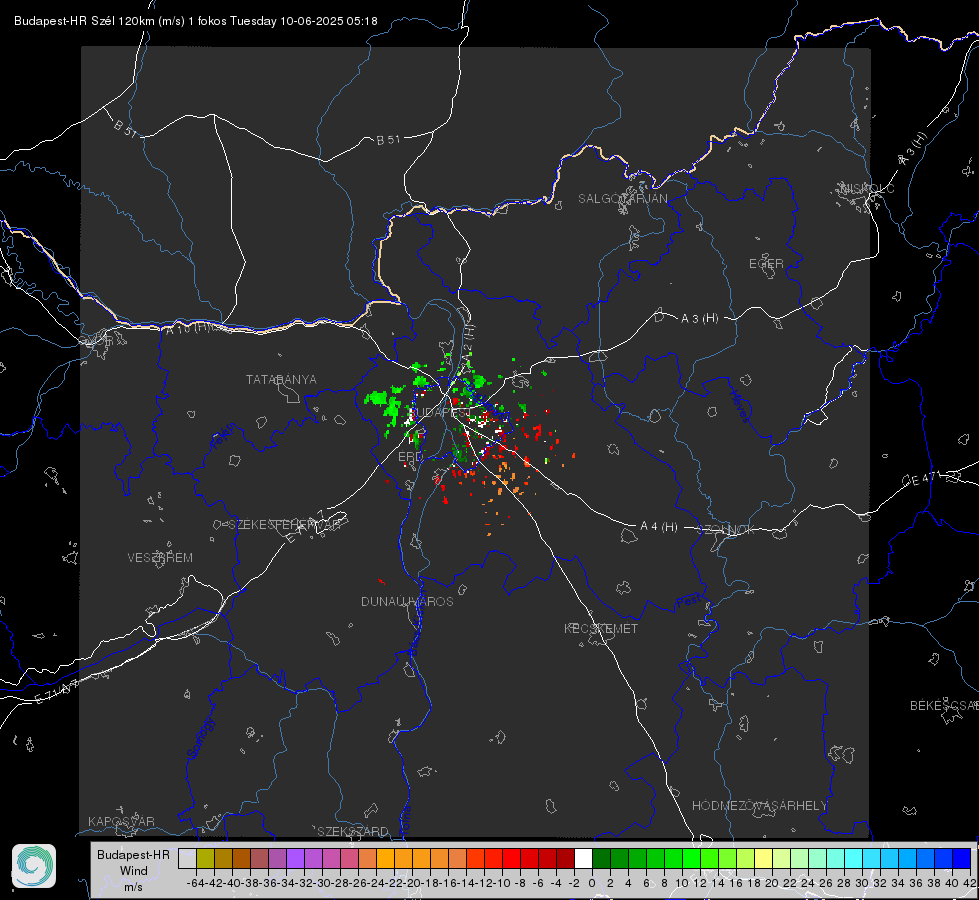Select the bright red -10 to -8 swatch
The height and width of the screenshot is (900, 979).
(x=511, y=858)
